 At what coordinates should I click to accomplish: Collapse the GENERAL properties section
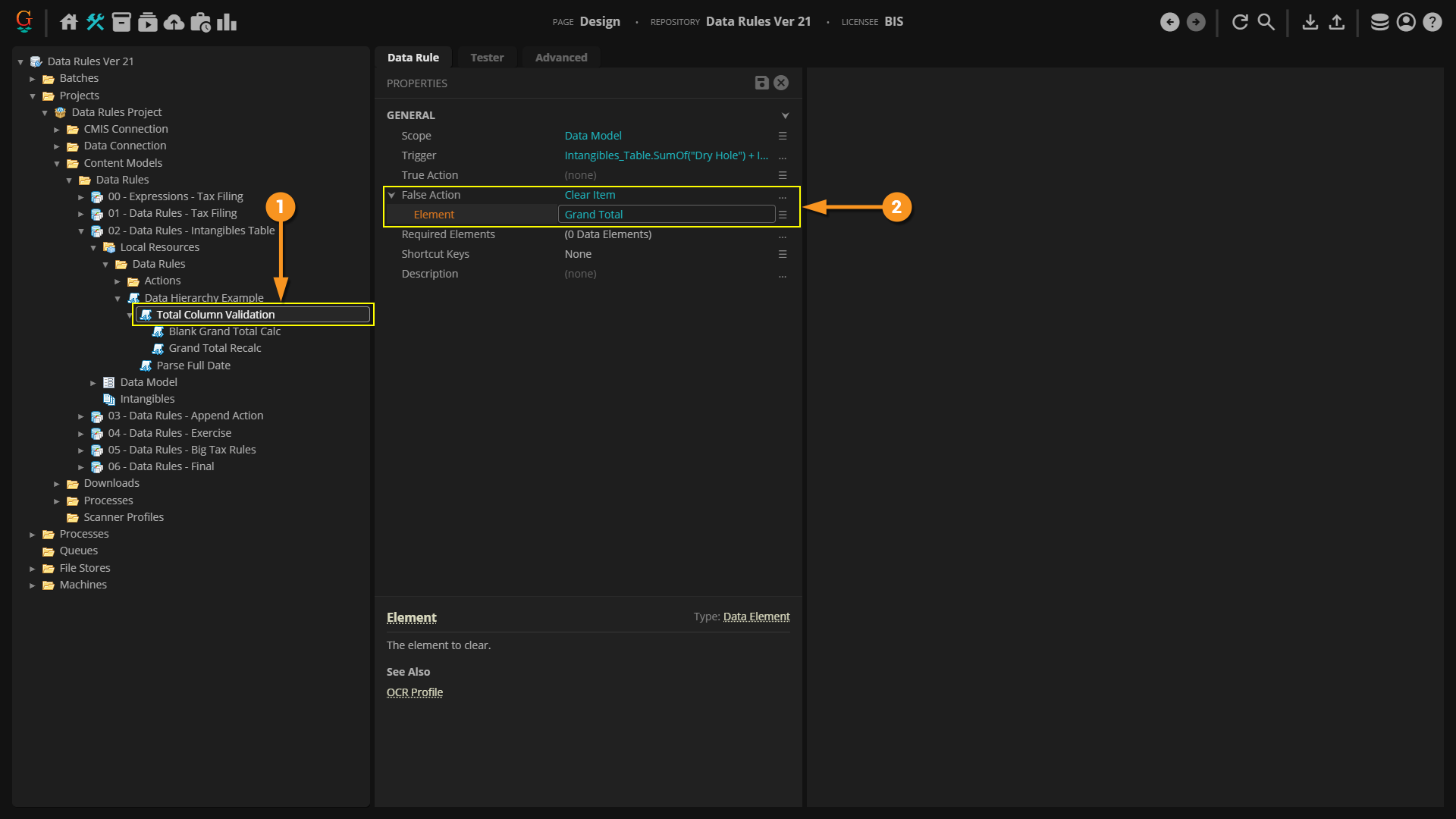(785, 115)
